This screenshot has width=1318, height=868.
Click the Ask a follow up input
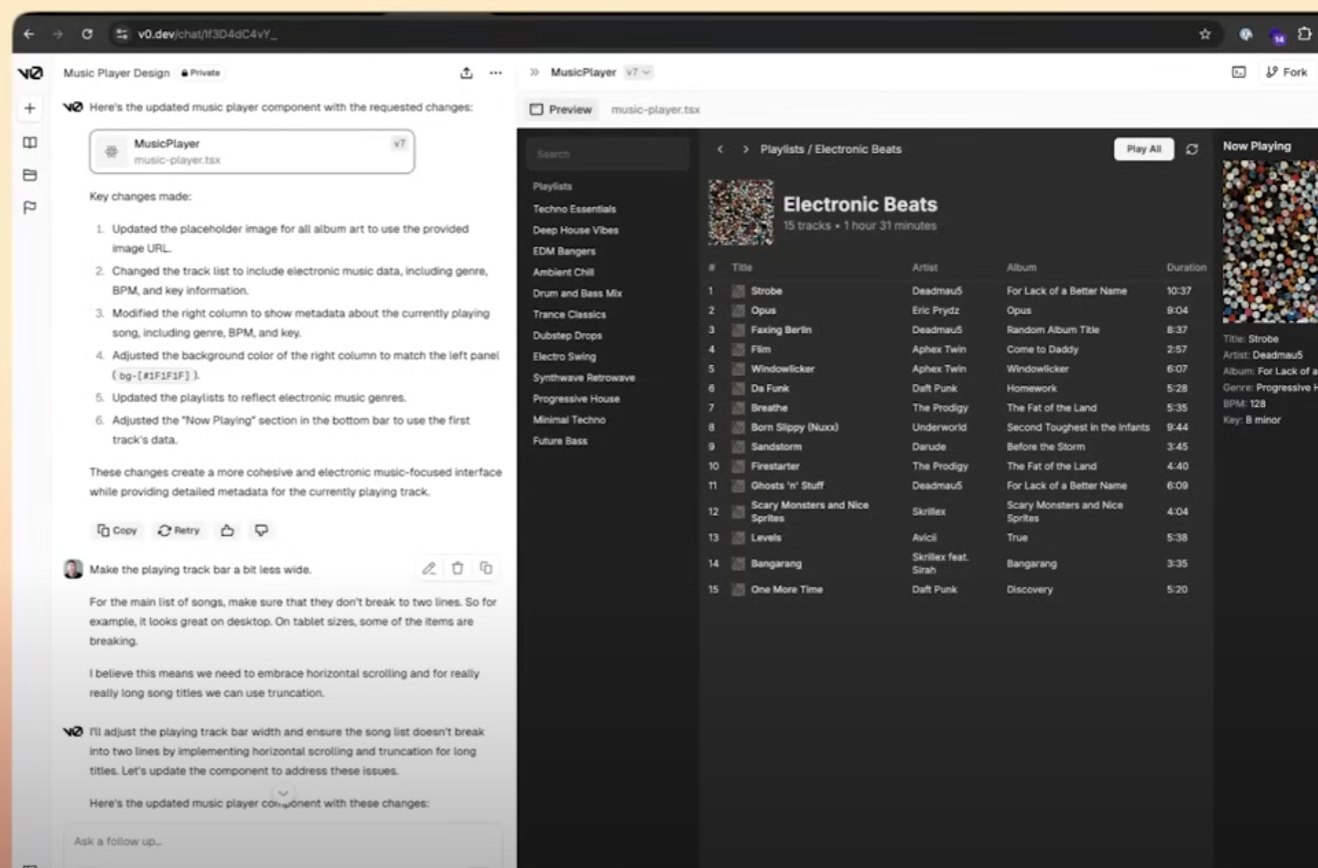(283, 842)
